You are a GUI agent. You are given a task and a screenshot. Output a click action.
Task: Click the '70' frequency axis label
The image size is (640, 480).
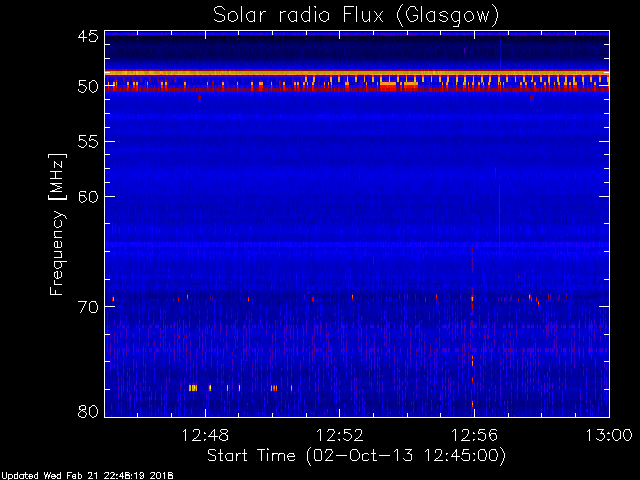coord(88,307)
